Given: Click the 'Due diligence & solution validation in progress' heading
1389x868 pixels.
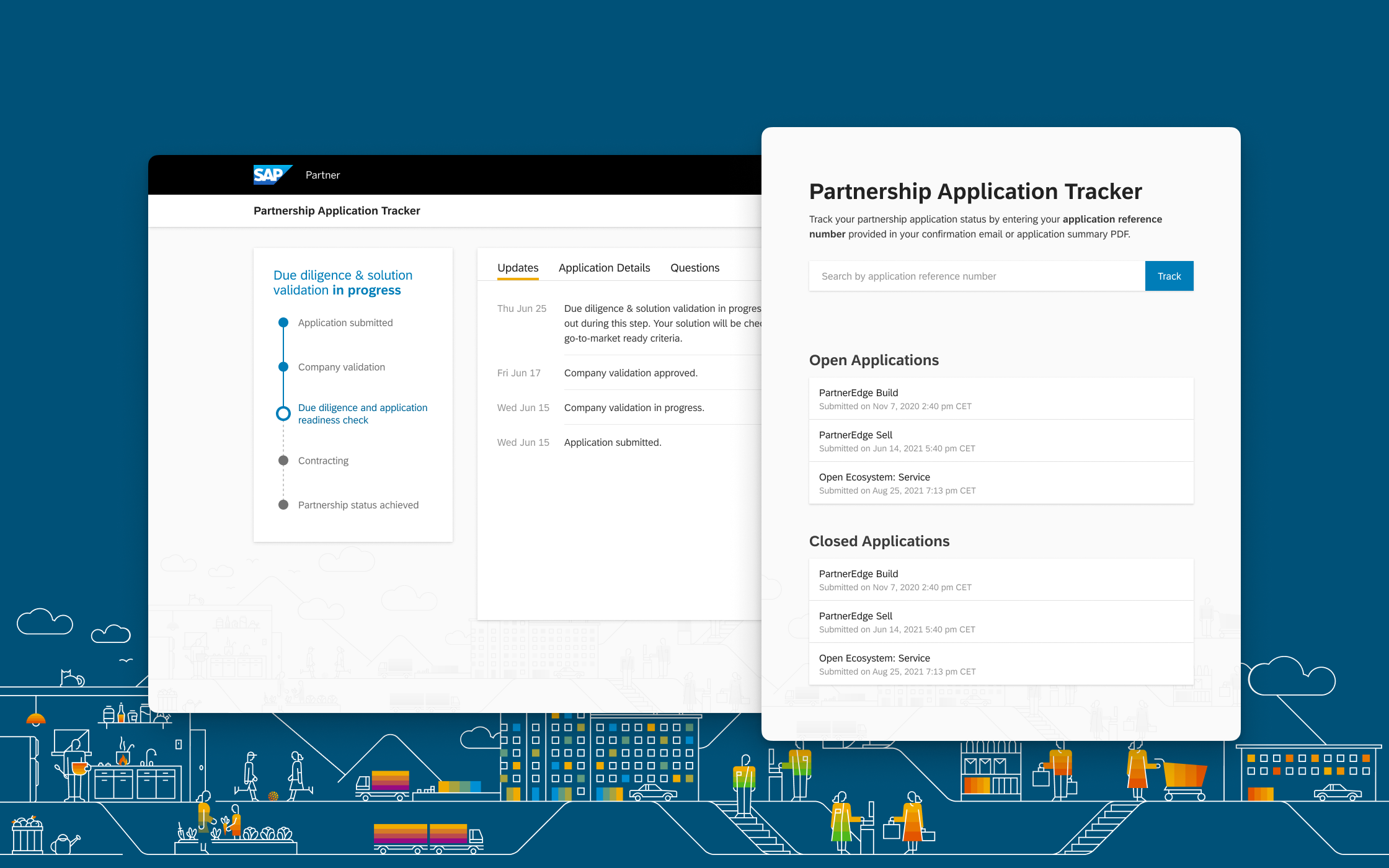Looking at the screenshot, I should [343, 283].
